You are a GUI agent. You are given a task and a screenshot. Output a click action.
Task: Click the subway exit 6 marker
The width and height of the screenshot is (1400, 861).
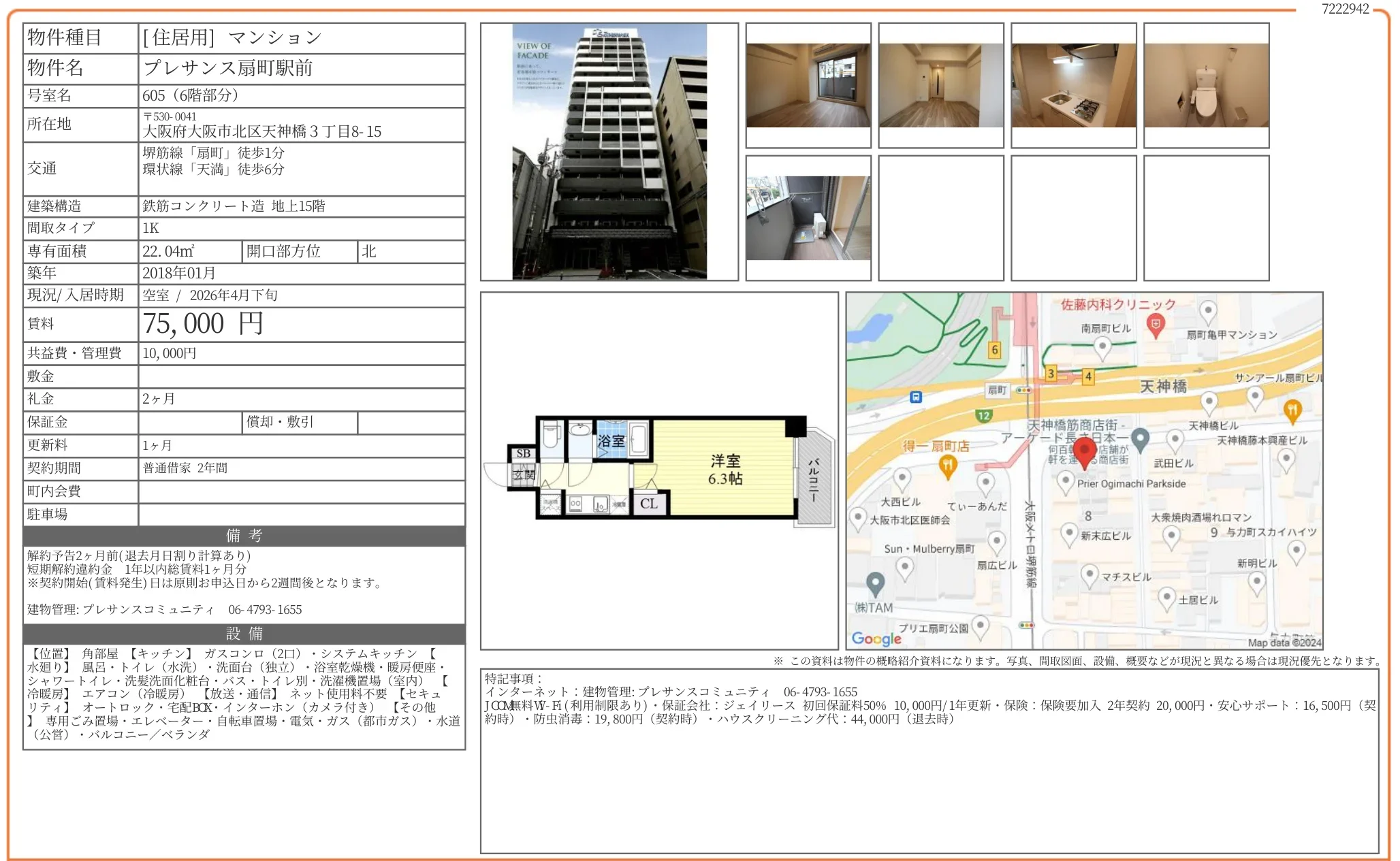995,350
